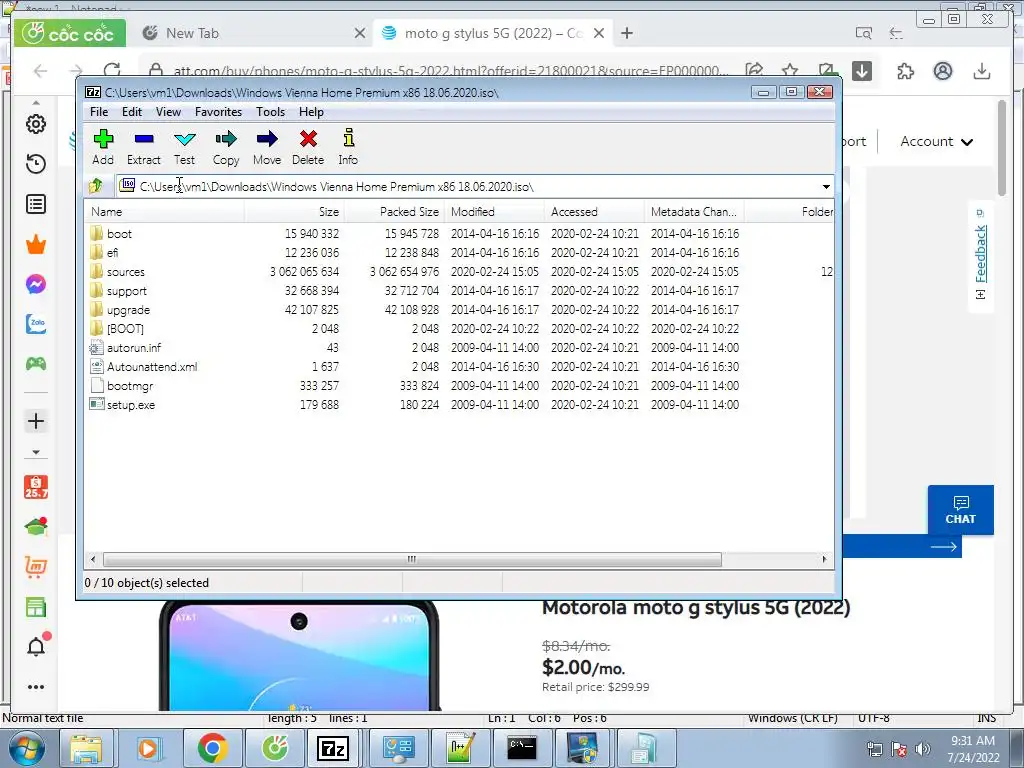1024x768 pixels.
Task: Open browser extensions puzzle icon
Action: (x=905, y=71)
